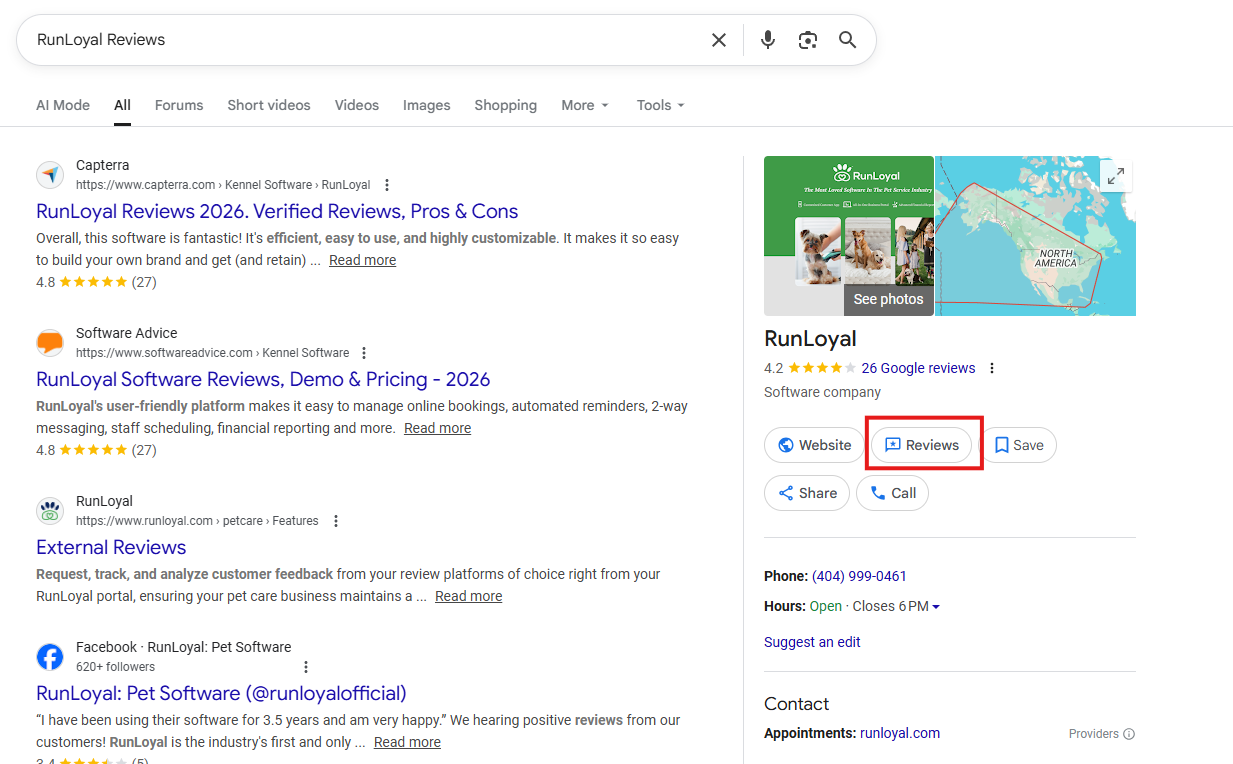Open the three-dot menu beside the runloyal.com result
This screenshot has height=764, width=1233.
[x=336, y=521]
